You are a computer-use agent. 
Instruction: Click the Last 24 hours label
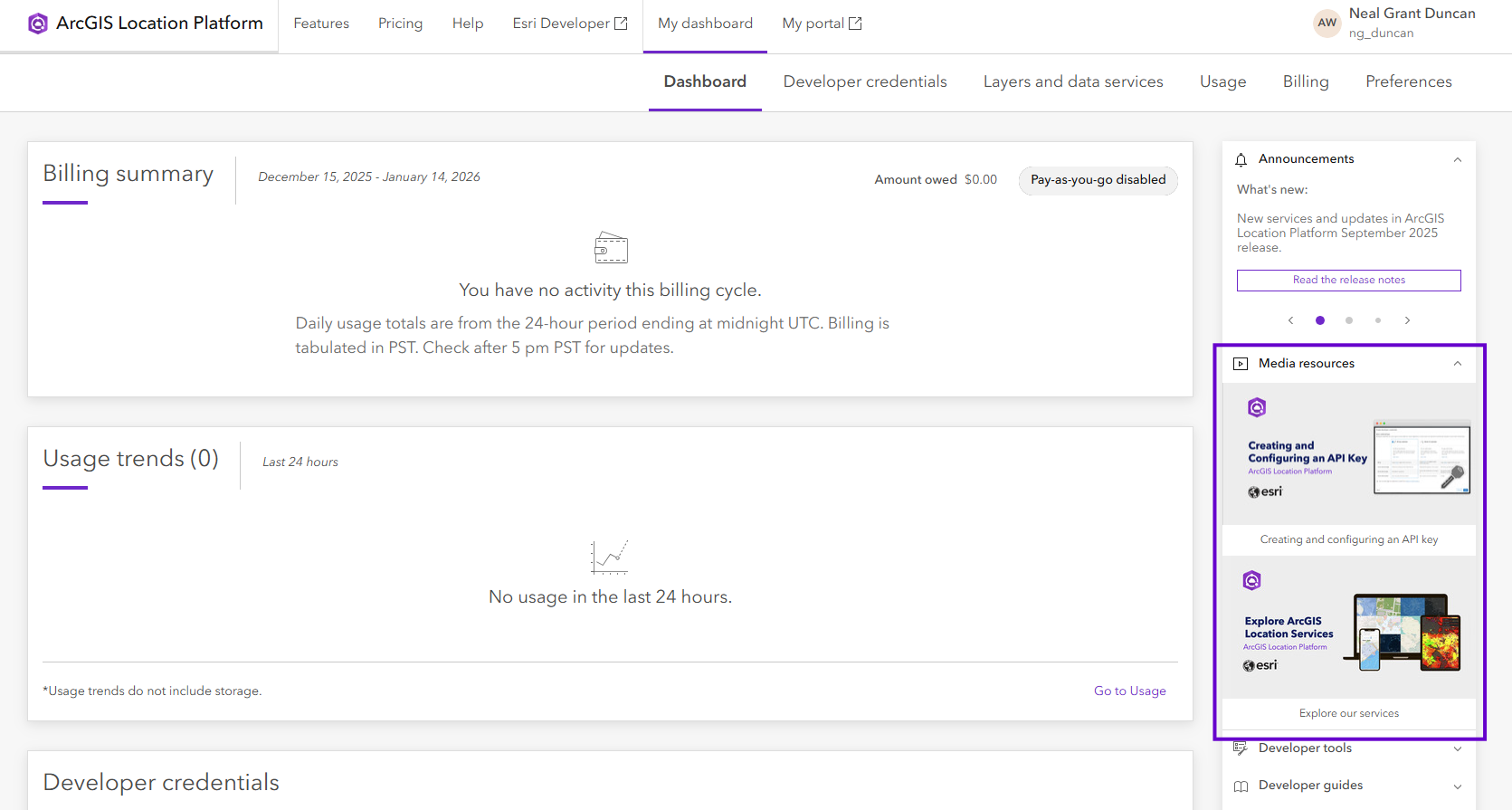pyautogui.click(x=300, y=462)
